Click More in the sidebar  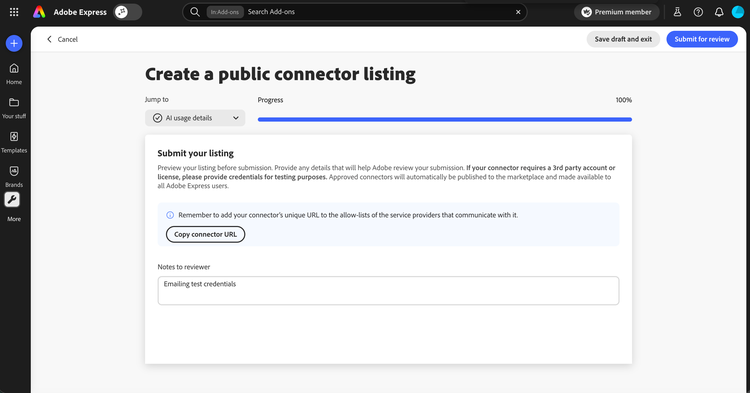click(14, 219)
